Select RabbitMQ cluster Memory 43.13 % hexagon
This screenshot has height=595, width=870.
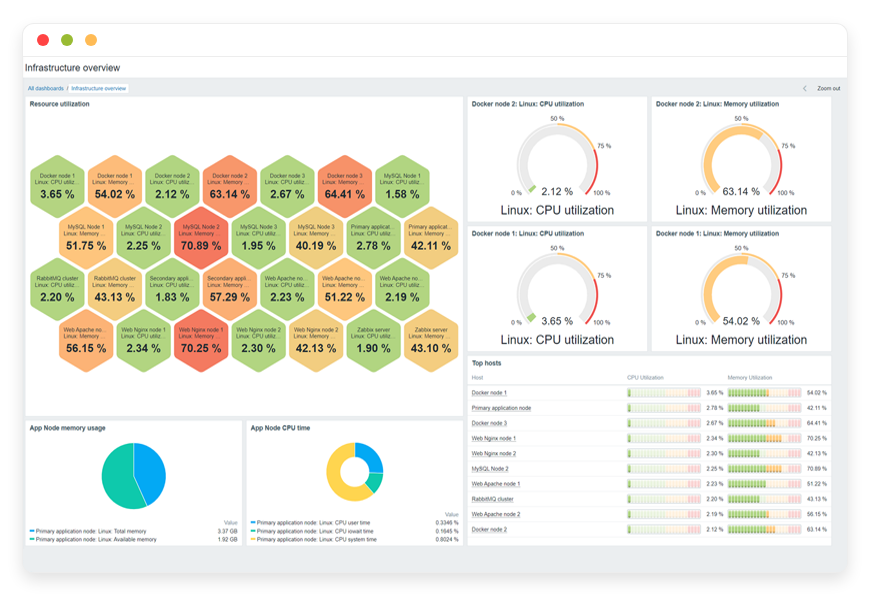click(115, 289)
